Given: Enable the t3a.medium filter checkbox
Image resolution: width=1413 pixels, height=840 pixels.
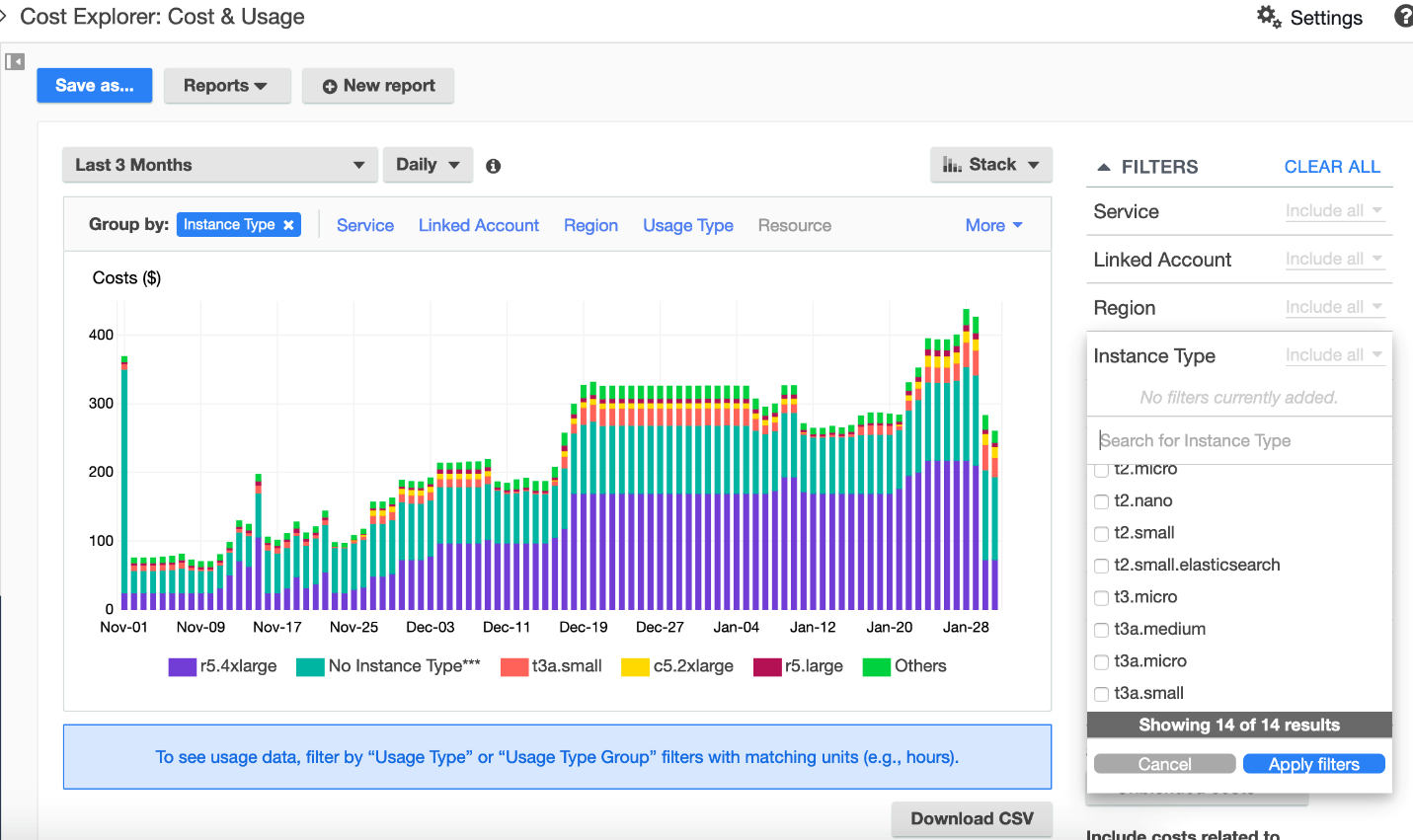Looking at the screenshot, I should (x=1101, y=630).
